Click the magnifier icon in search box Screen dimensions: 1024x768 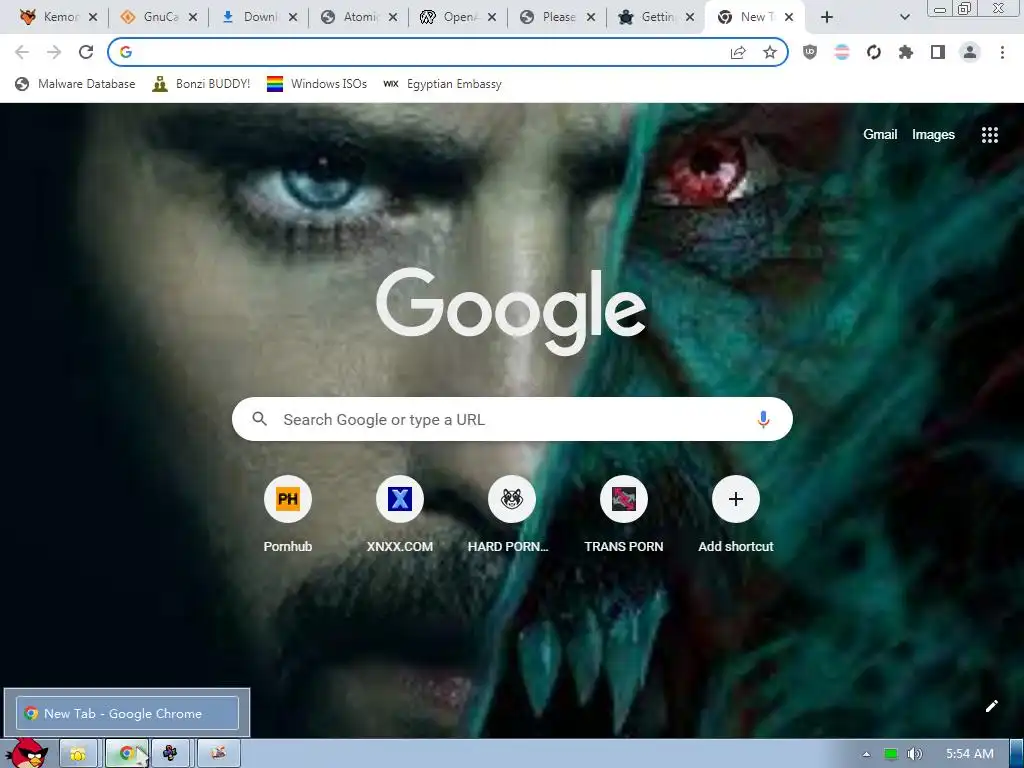tap(259, 419)
